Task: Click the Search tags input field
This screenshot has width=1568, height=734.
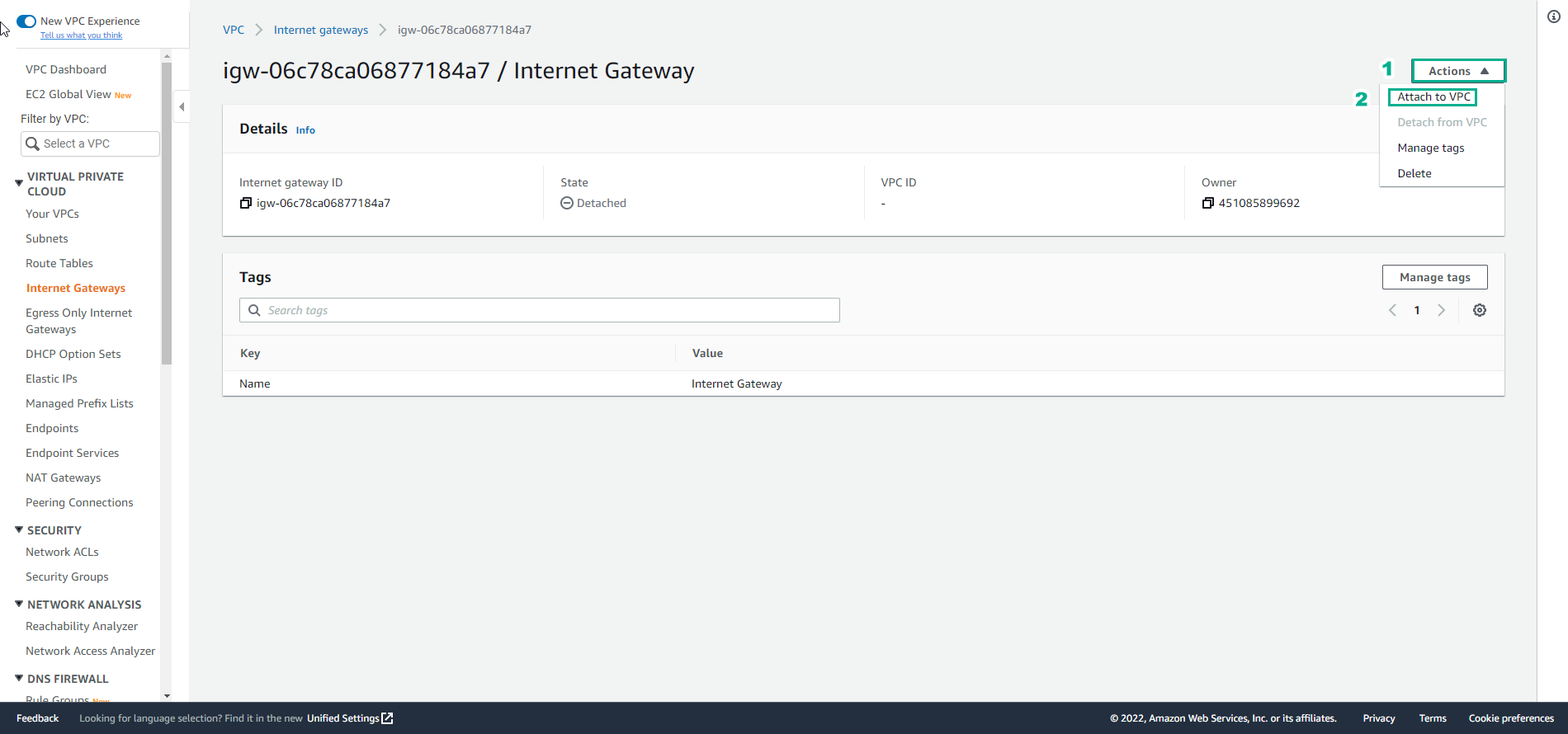Action: (x=540, y=310)
